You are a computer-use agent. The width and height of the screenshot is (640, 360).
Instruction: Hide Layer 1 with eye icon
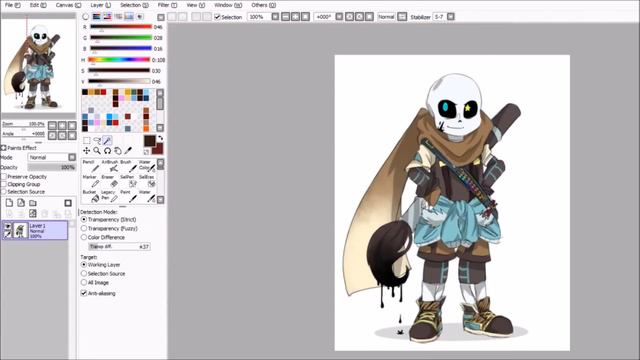click(7, 226)
